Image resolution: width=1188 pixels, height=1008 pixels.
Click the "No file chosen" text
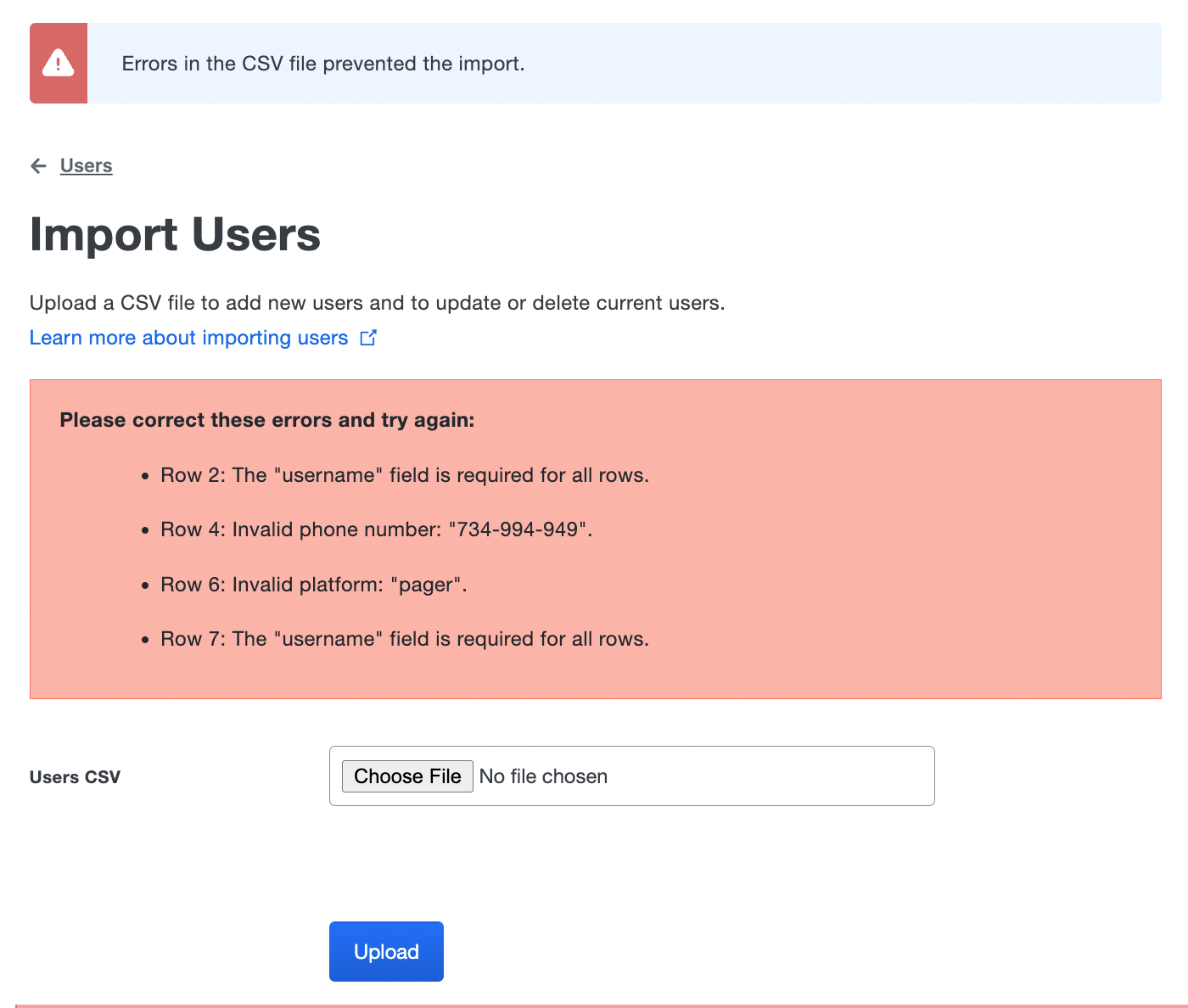tap(543, 776)
